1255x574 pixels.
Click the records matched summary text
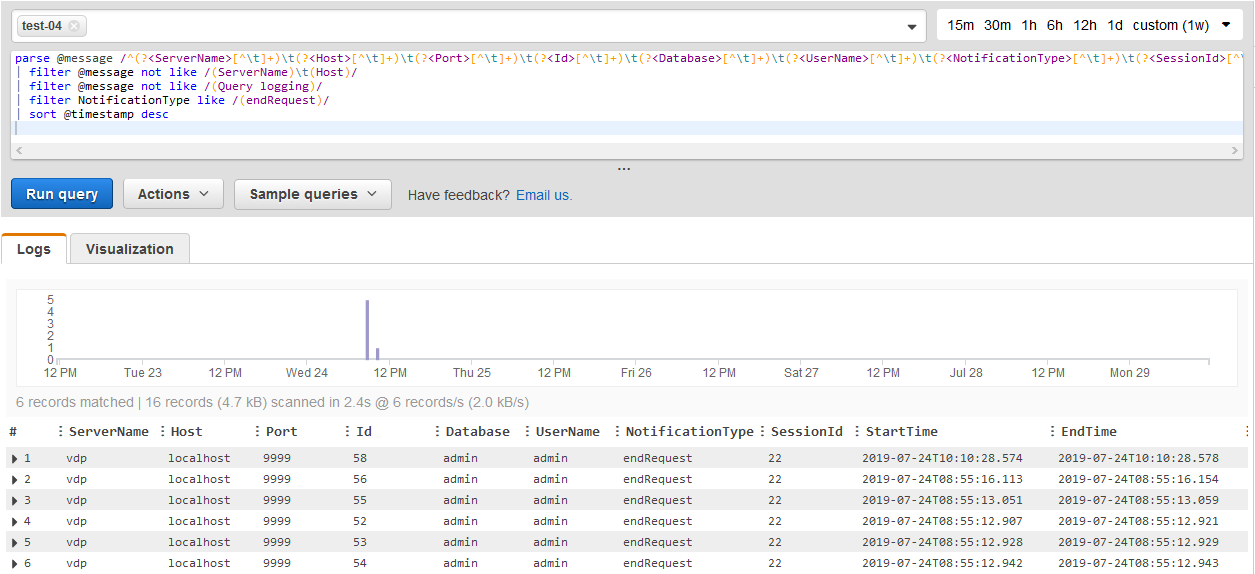point(272,402)
